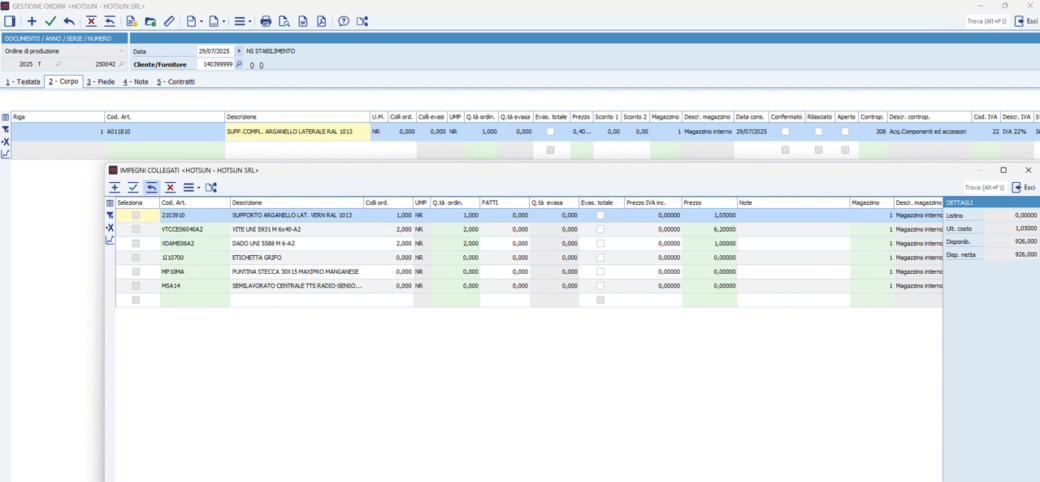Click the Descrizione column header in Impegni grid

295,203
